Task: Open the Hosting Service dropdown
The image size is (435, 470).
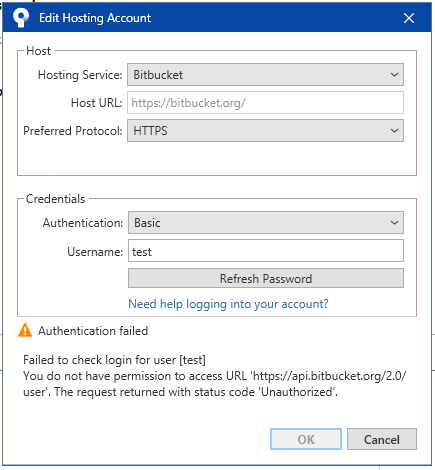Action: tap(265, 75)
